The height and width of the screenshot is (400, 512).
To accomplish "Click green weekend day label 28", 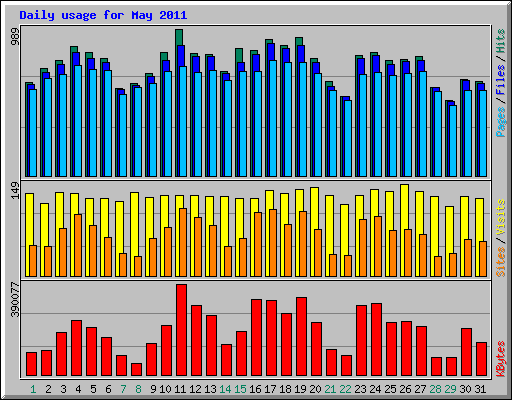I will [x=435, y=389].
